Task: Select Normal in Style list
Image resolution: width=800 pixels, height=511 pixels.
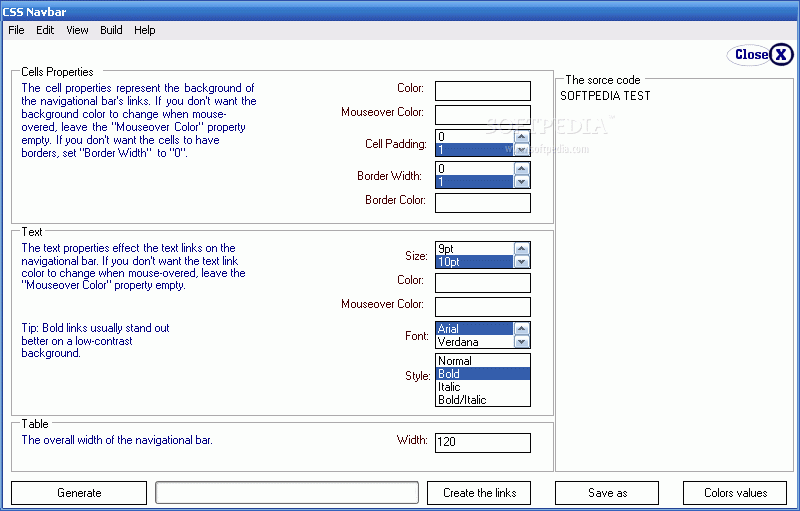Action: click(483, 361)
